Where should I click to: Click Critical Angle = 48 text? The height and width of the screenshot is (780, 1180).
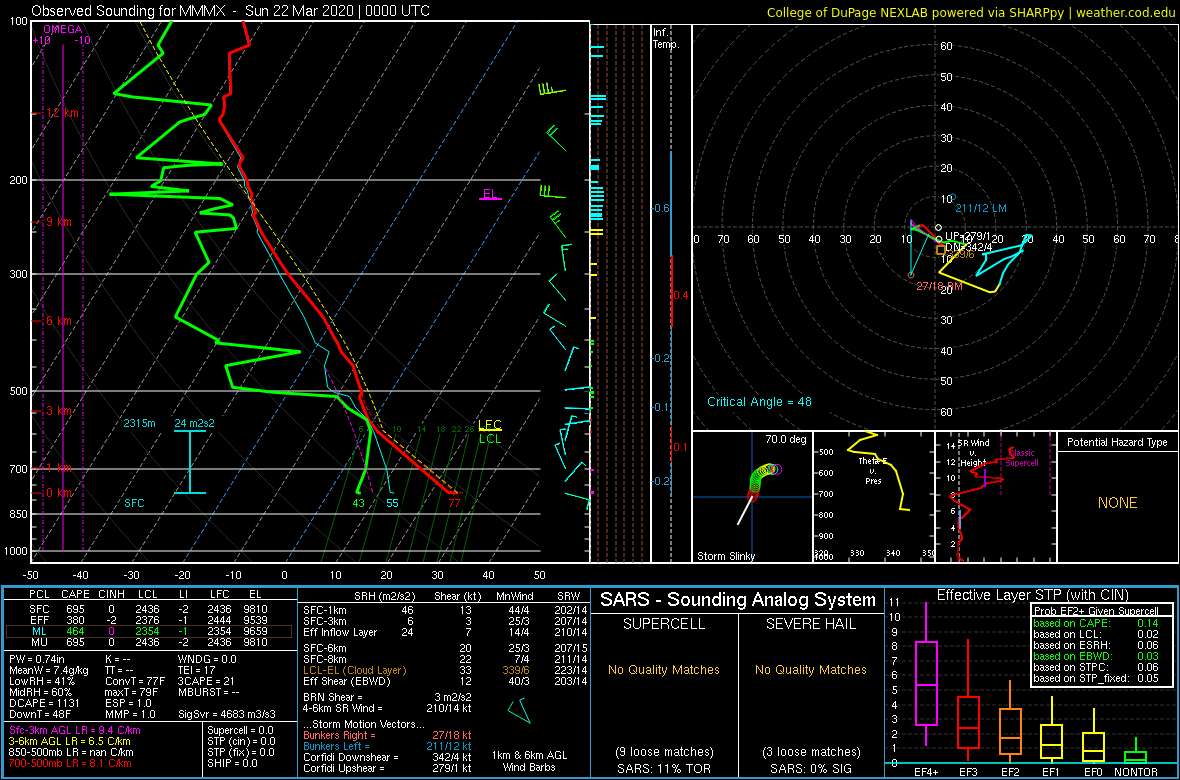click(759, 401)
